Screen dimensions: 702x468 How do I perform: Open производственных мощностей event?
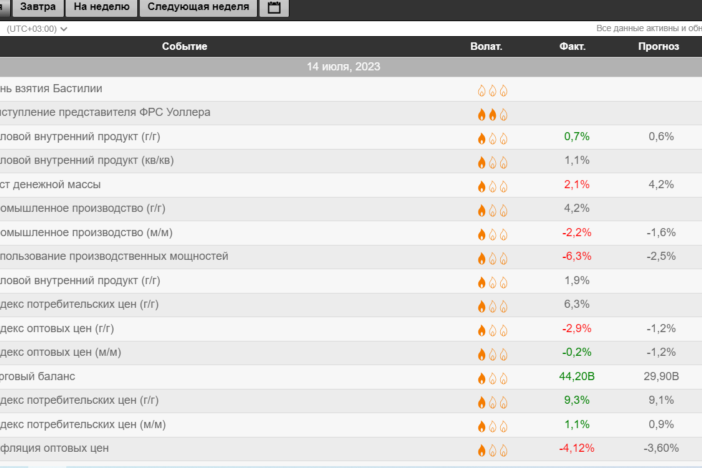(x=114, y=256)
